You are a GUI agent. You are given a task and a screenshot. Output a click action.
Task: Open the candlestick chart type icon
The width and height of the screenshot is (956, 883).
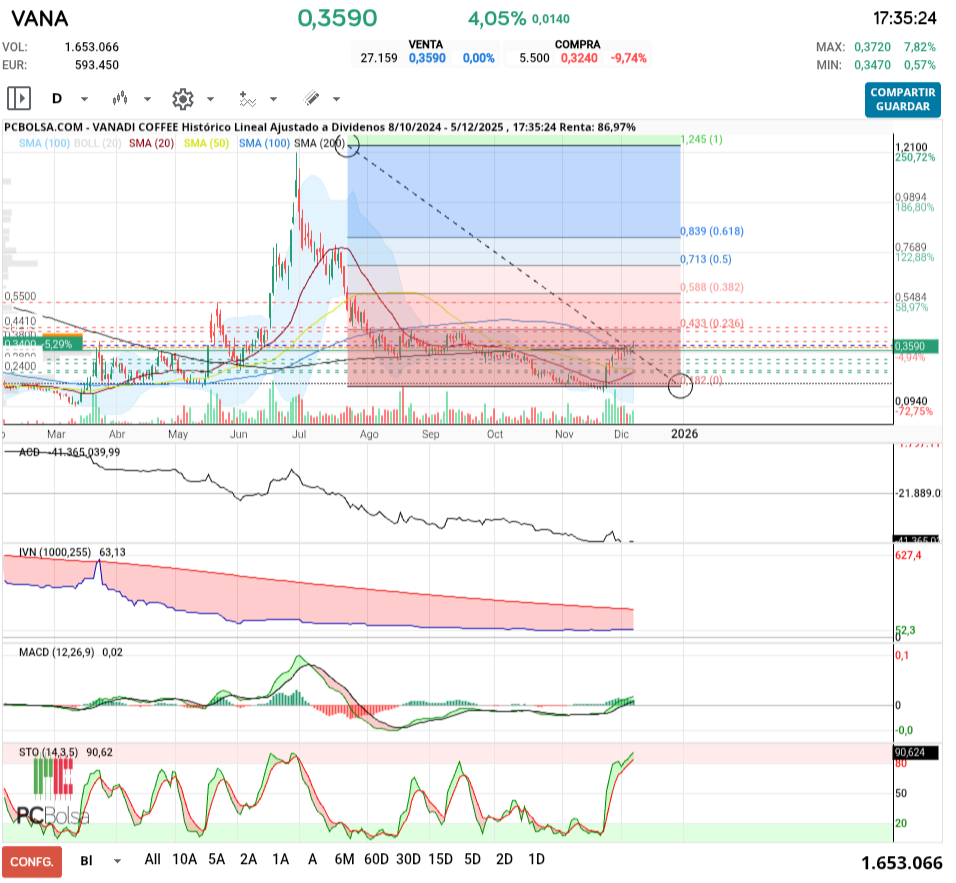122,98
